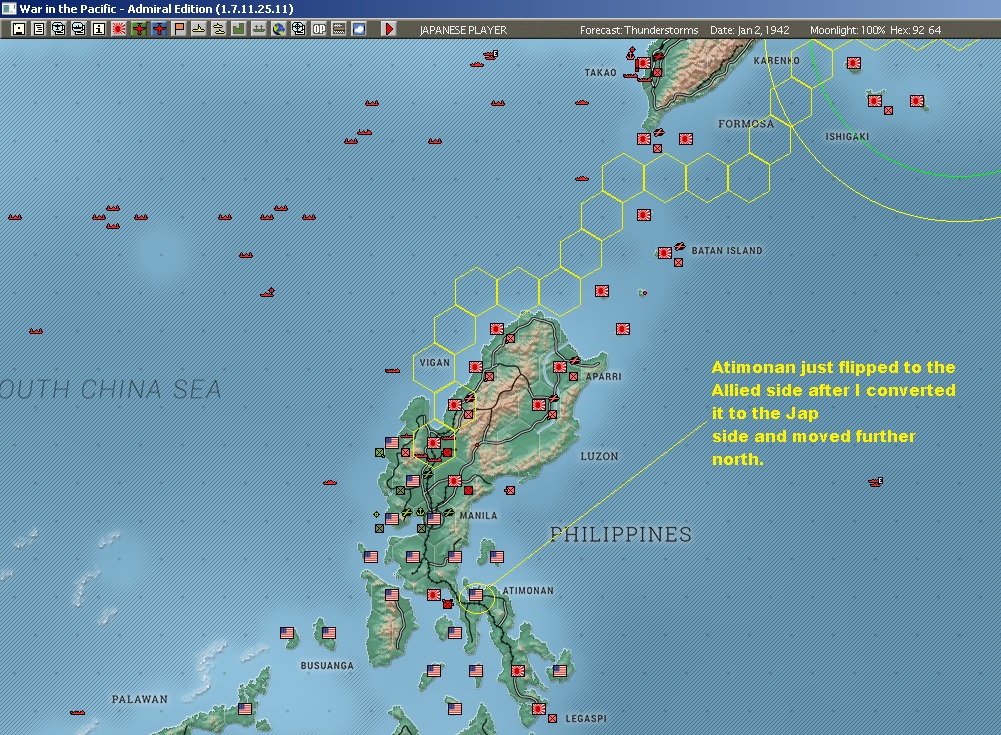
Task: Click the red arrow end turn button
Action: click(389, 29)
